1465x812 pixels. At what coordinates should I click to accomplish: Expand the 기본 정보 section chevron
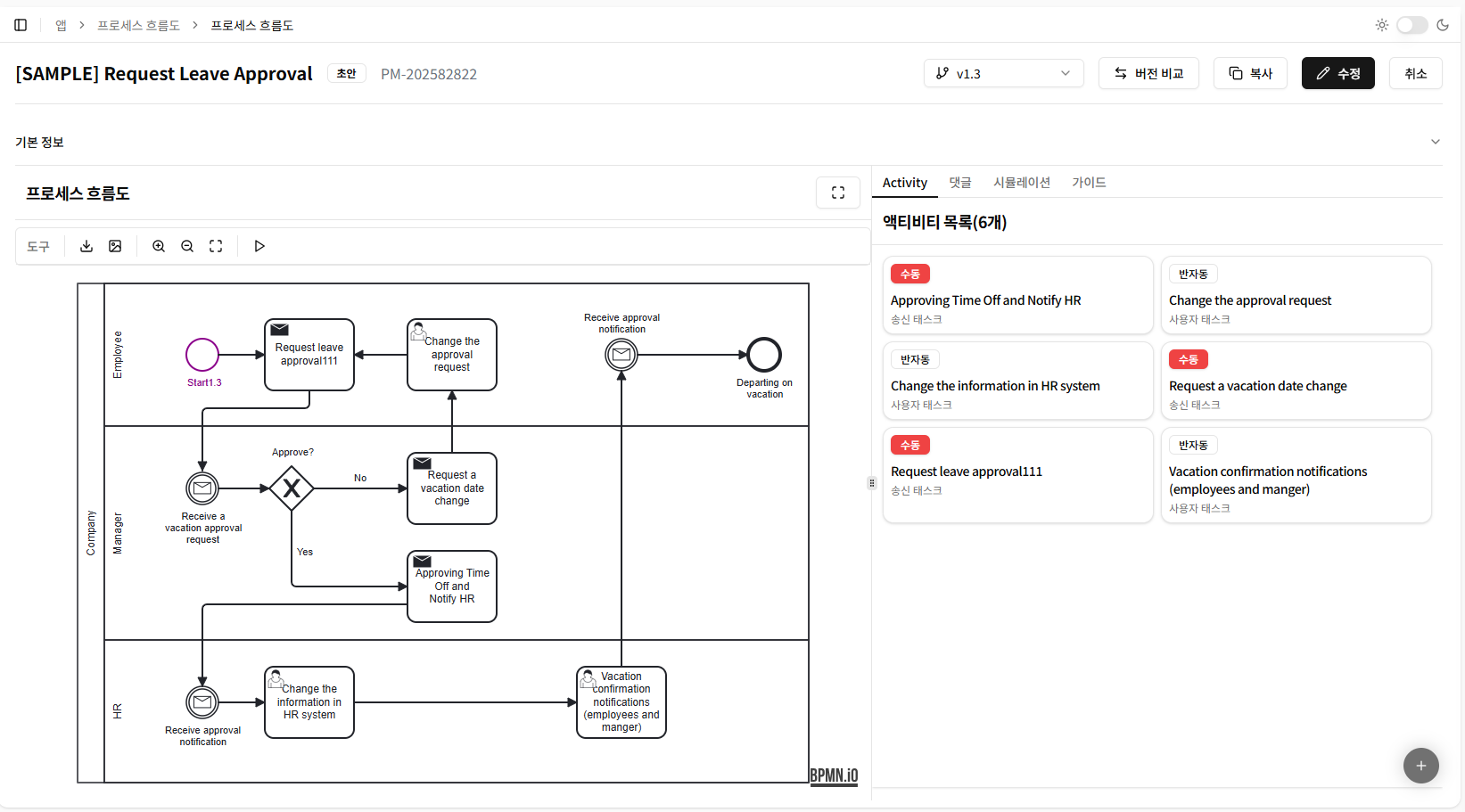[1435, 142]
